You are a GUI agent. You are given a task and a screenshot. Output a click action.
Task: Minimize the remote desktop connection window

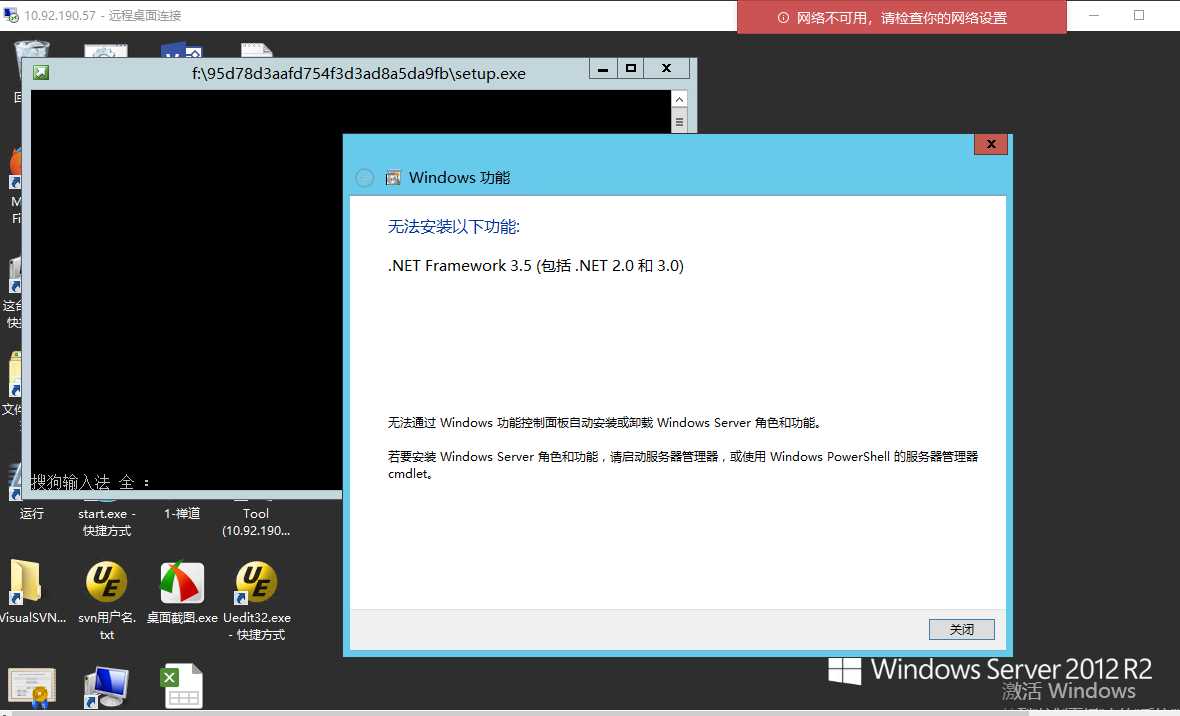(x=1094, y=15)
